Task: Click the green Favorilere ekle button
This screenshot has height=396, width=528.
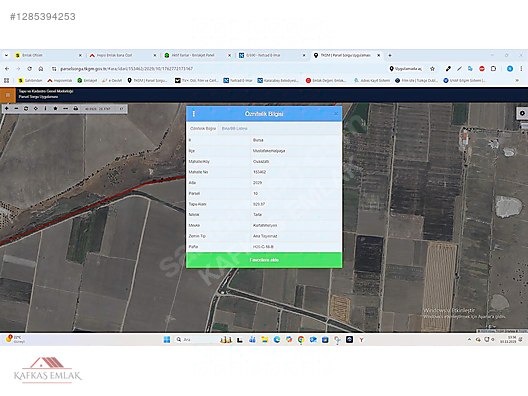Action: tap(264, 260)
